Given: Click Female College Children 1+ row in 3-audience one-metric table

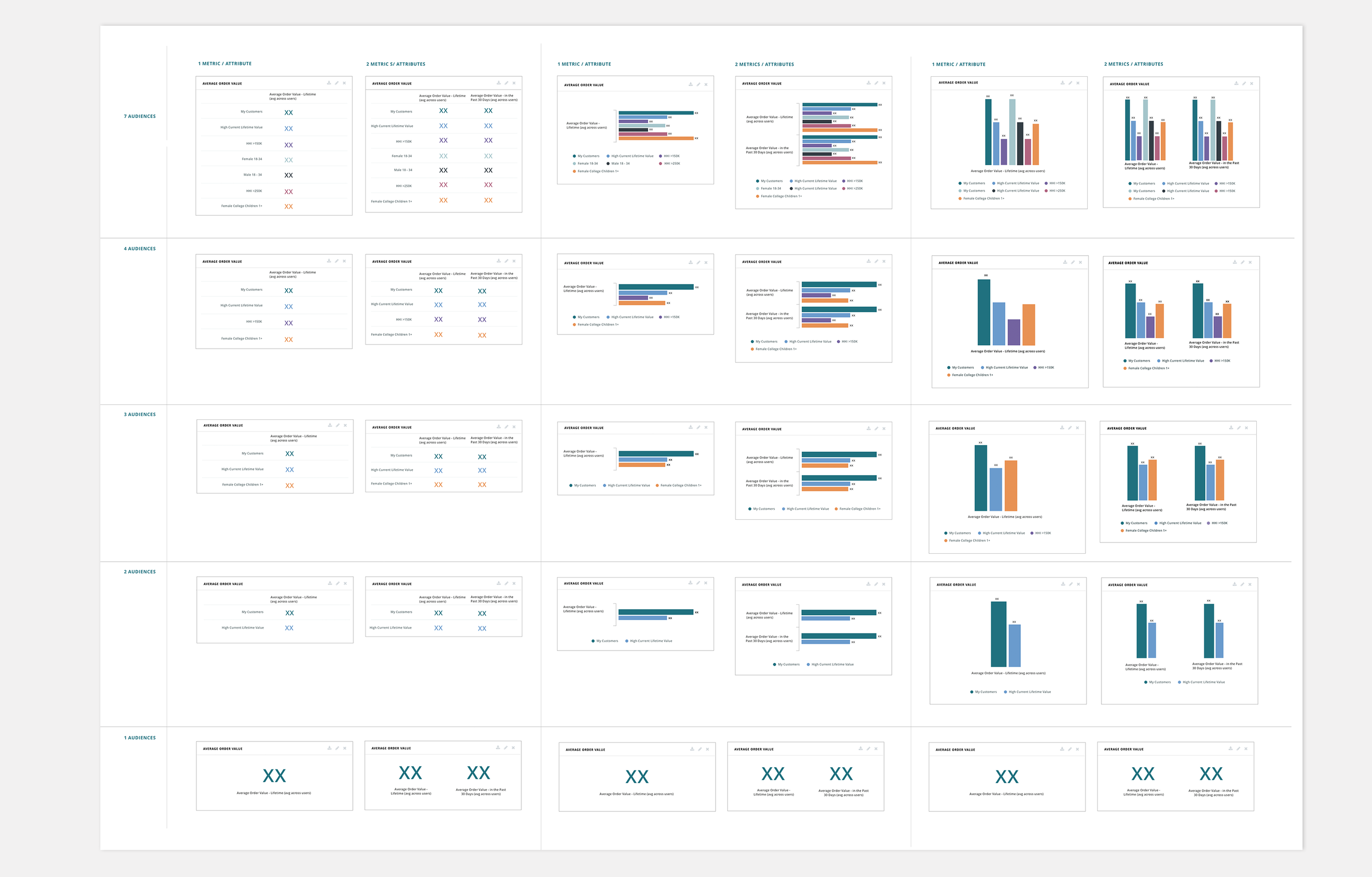Looking at the screenshot, I should pyautogui.click(x=275, y=485).
